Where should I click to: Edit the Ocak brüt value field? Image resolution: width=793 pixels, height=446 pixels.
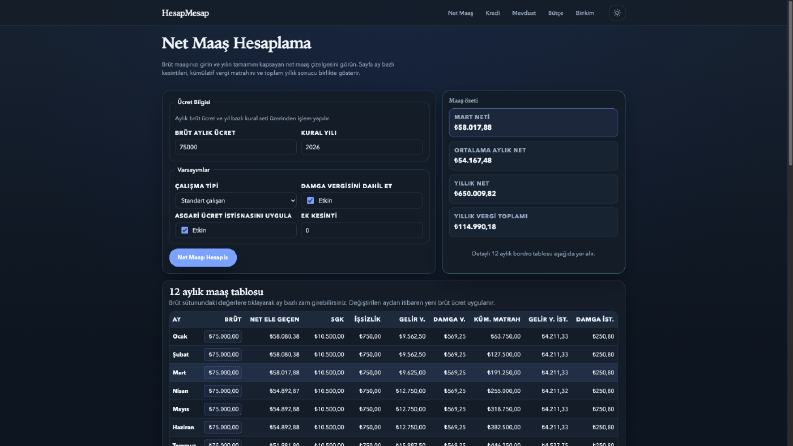coord(223,337)
